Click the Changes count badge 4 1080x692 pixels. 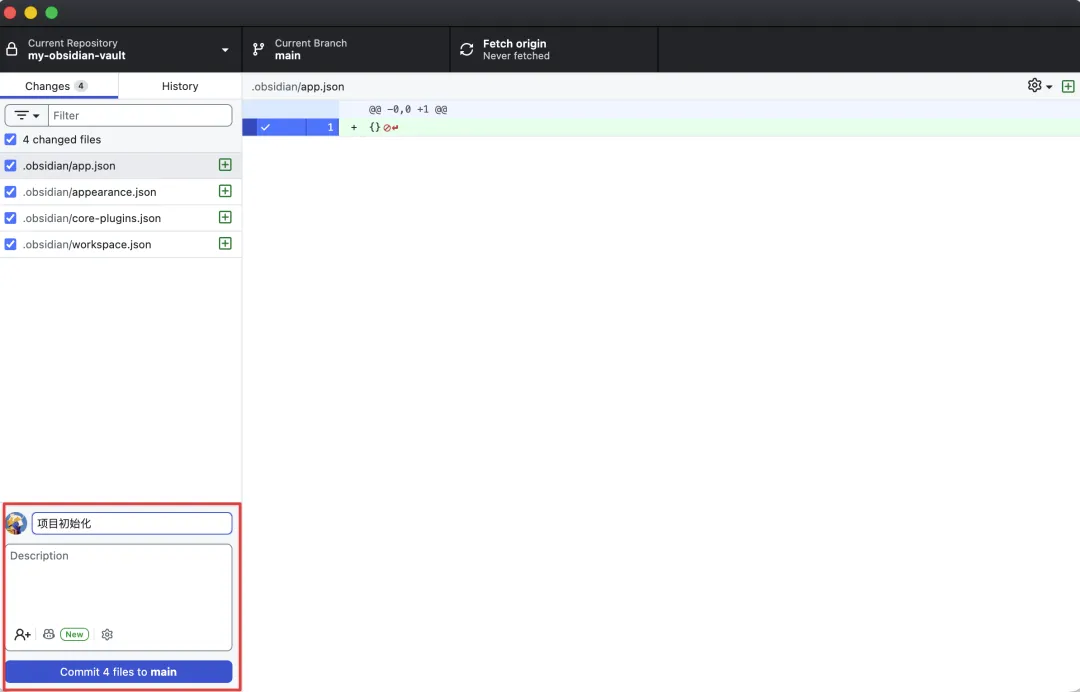click(81, 86)
